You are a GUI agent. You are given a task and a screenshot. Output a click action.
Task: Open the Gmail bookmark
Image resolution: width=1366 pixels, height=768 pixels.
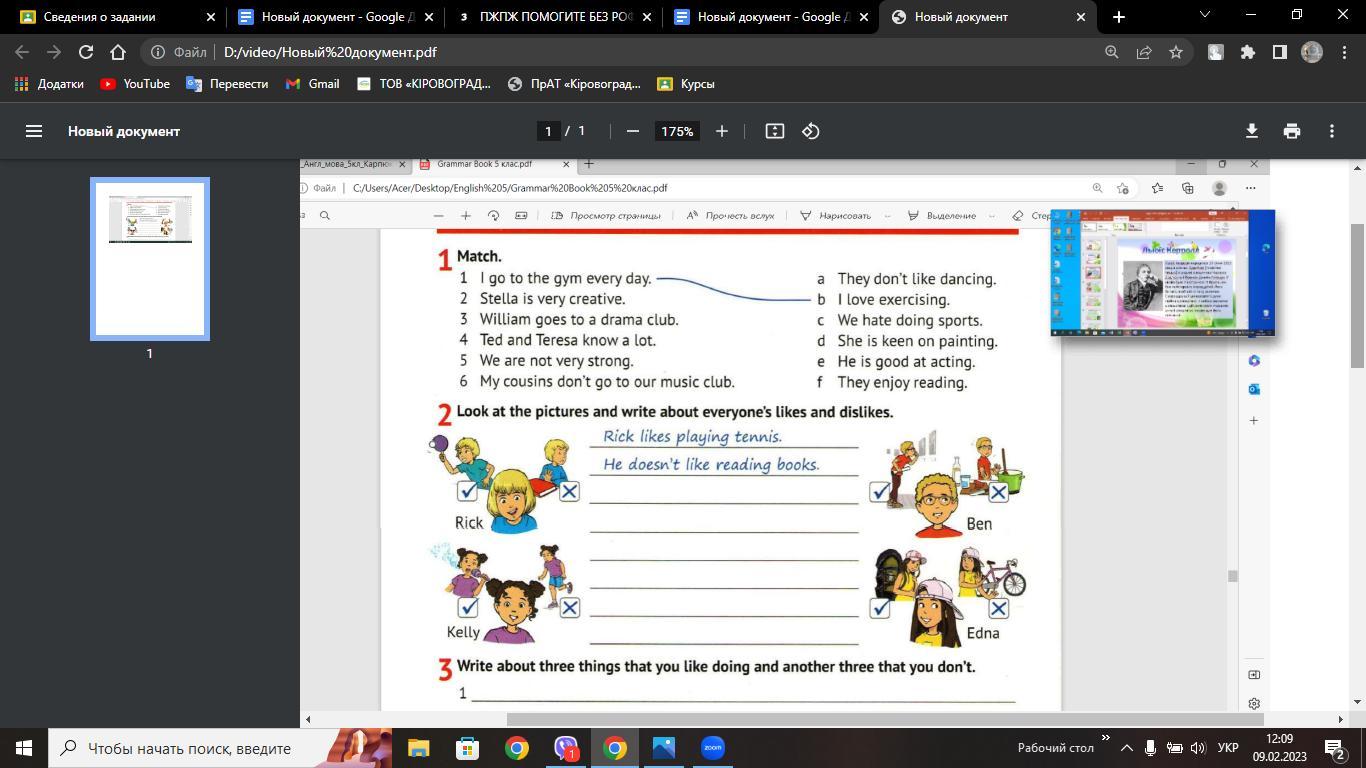pyautogui.click(x=313, y=84)
